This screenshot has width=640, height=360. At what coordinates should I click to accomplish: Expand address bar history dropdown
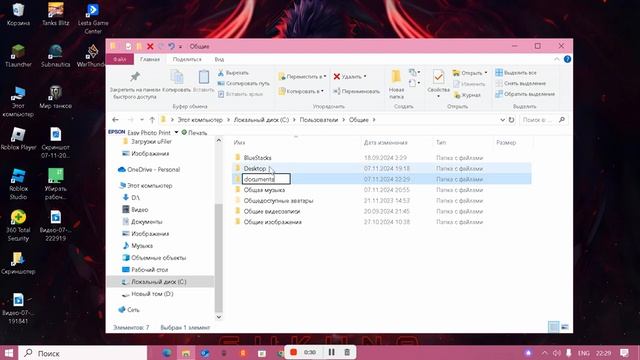(502, 120)
